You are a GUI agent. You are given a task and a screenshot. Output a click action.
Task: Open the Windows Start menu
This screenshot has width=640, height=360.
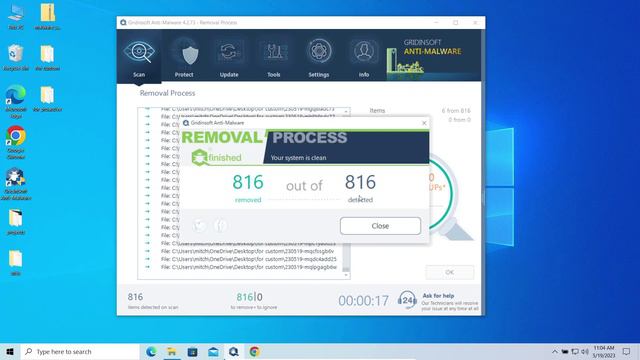click(10, 351)
